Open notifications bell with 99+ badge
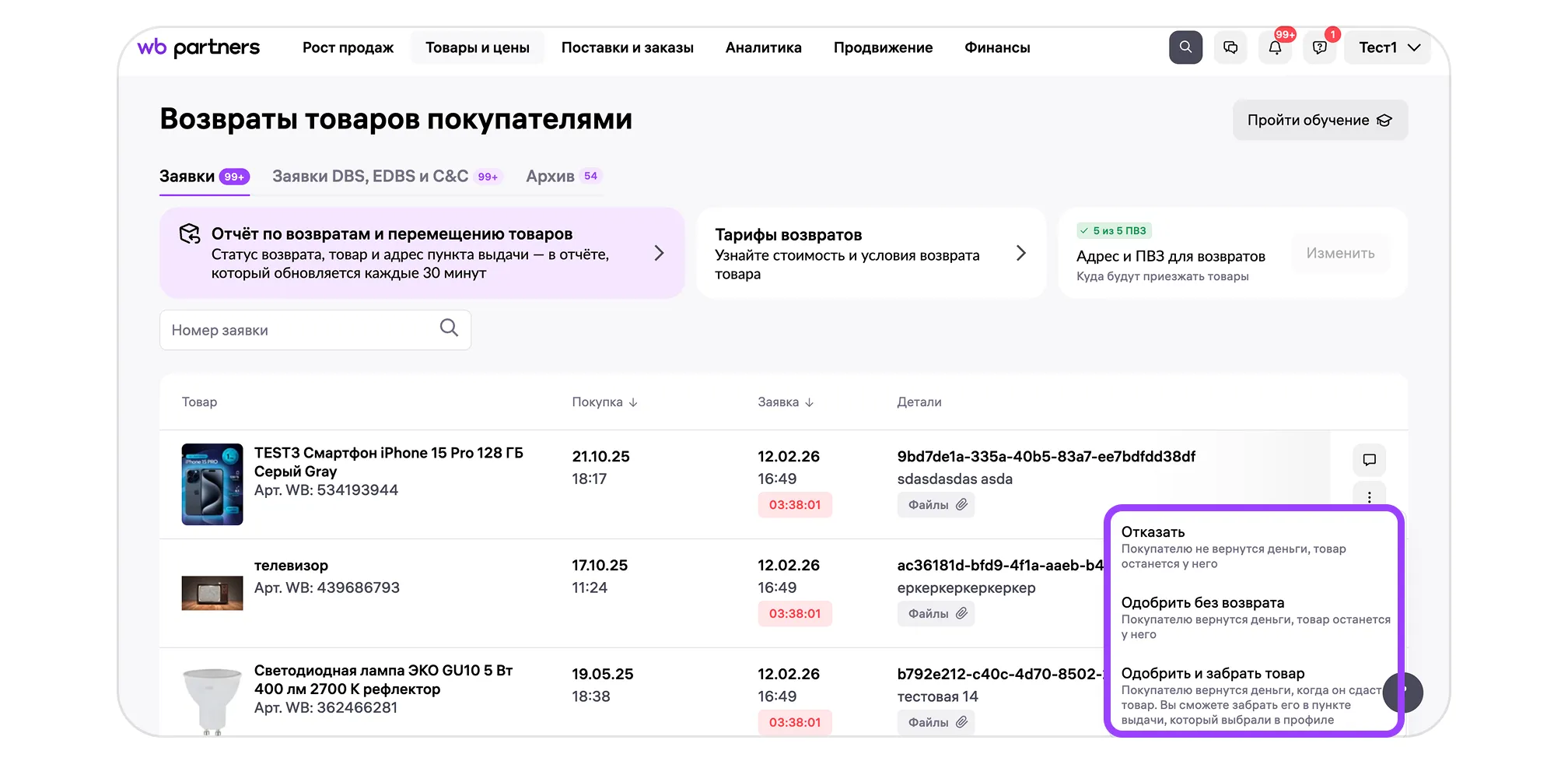The image size is (1568, 761). tap(1275, 47)
